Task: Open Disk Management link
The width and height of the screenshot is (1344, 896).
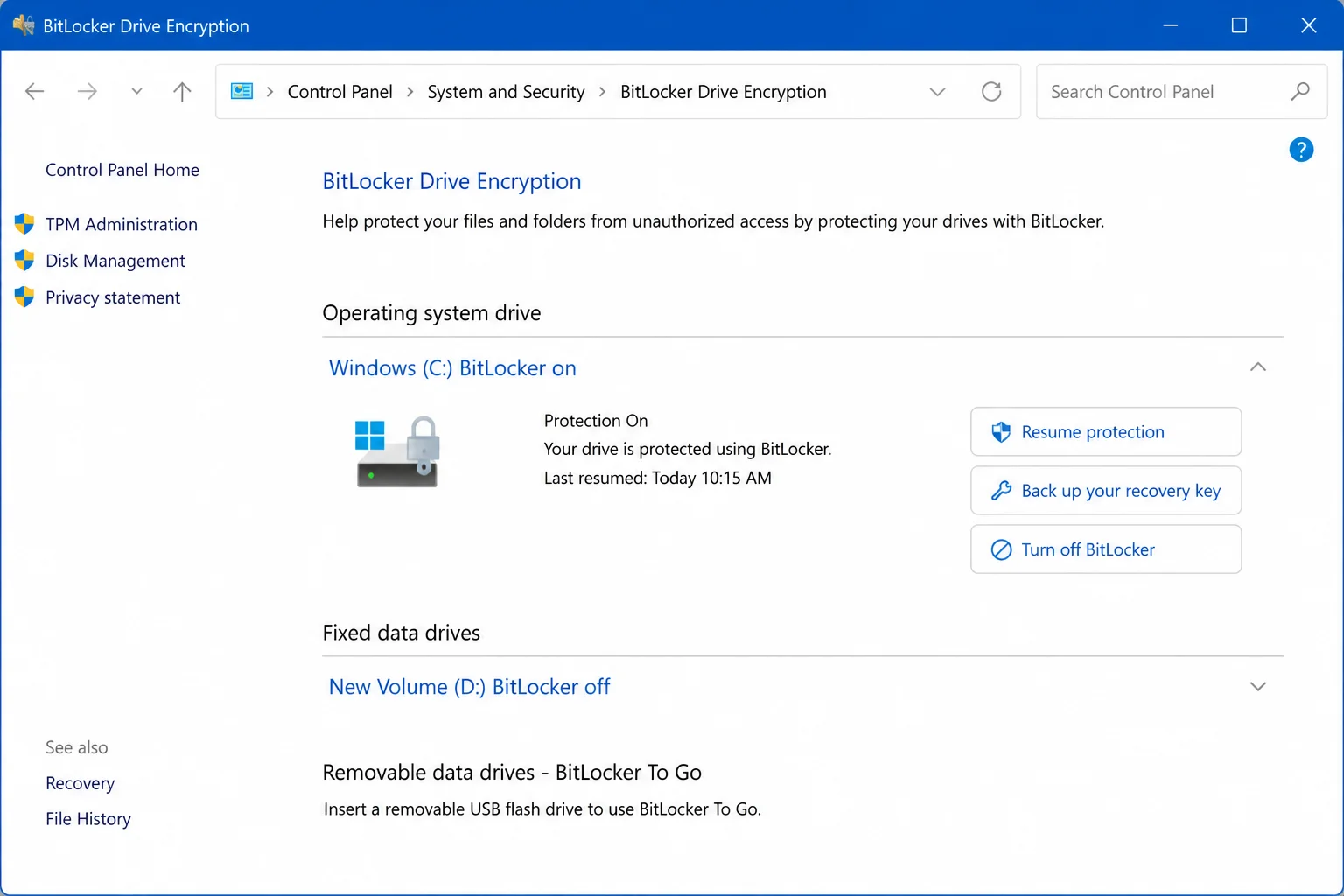Action: [115, 261]
